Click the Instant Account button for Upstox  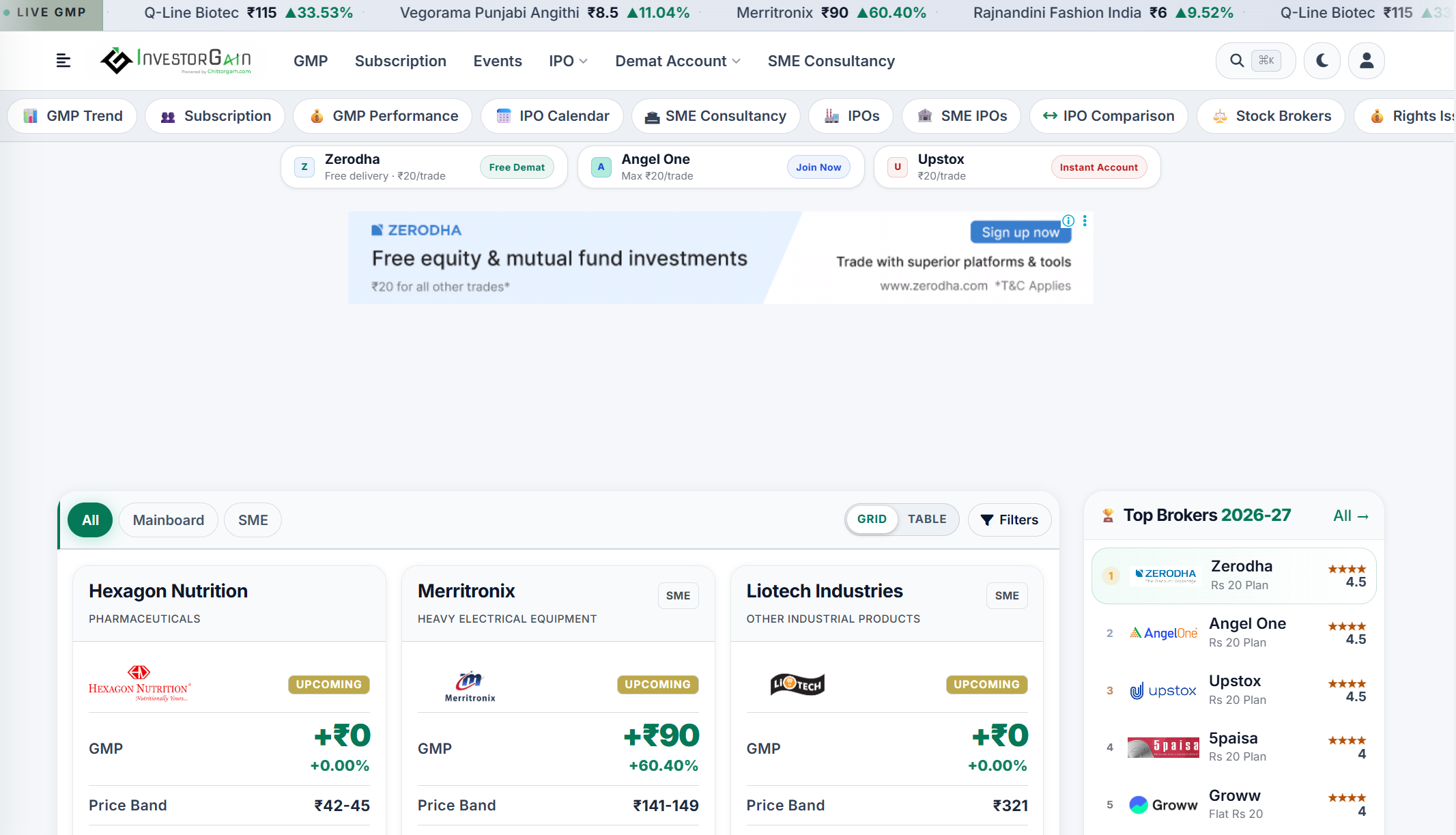[x=1098, y=167]
